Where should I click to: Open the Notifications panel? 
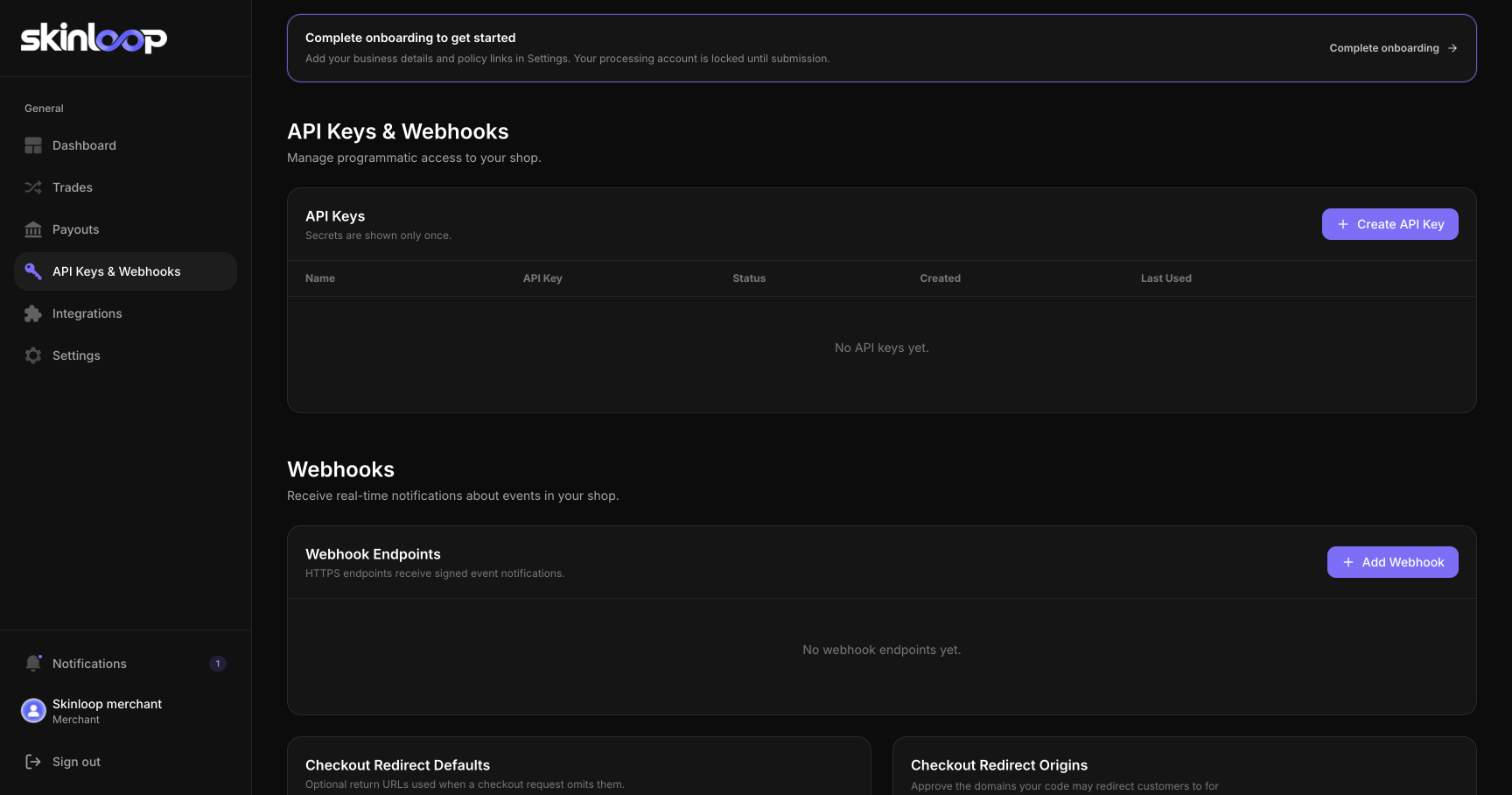[125, 664]
